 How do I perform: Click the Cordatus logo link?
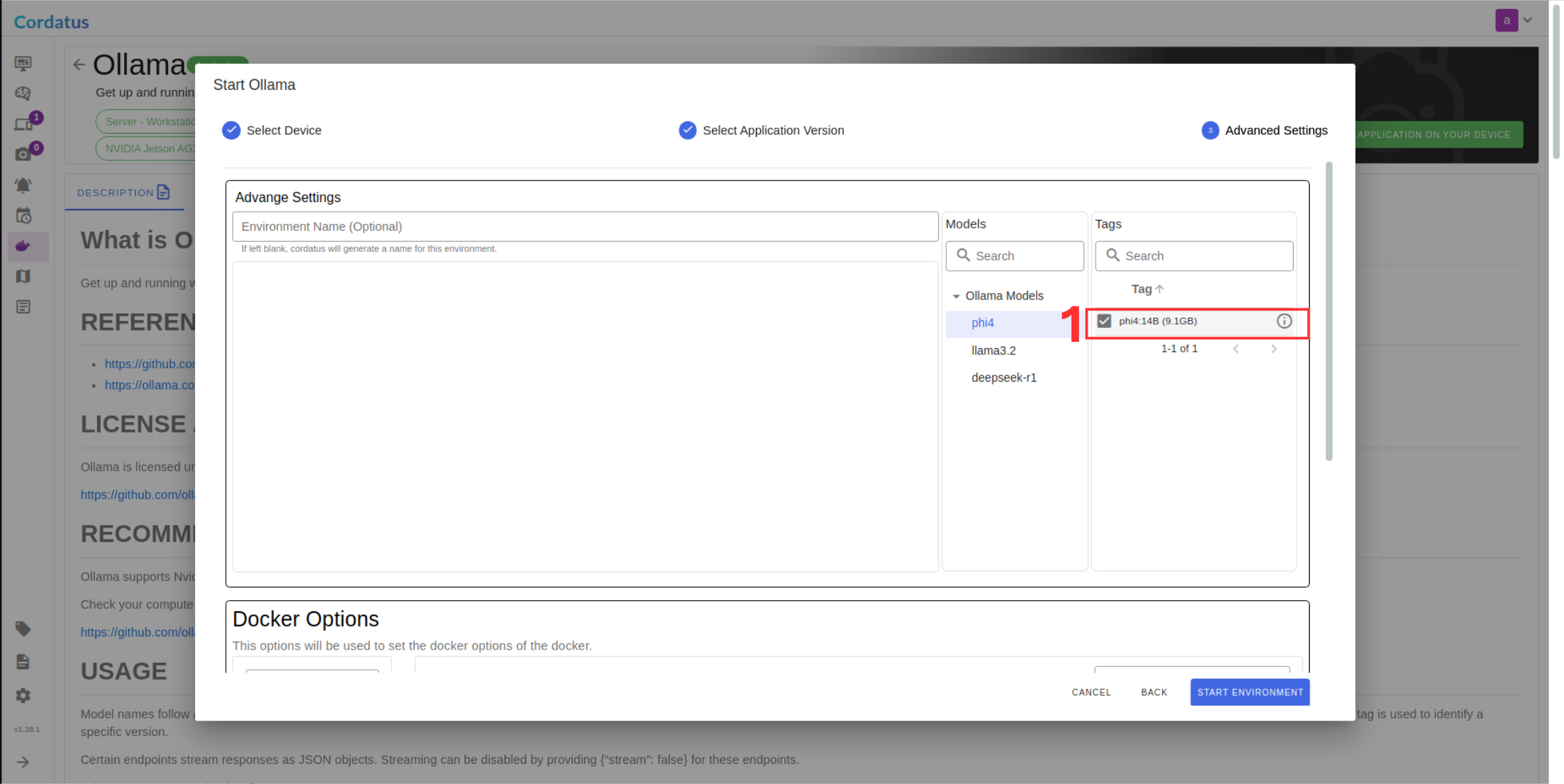[x=52, y=22]
